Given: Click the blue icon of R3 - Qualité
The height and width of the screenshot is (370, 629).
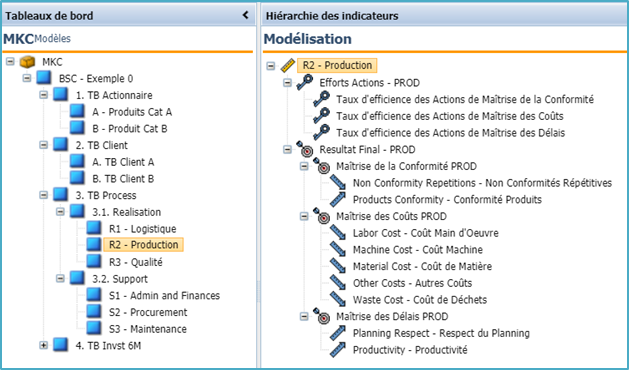Looking at the screenshot, I should tap(94, 261).
